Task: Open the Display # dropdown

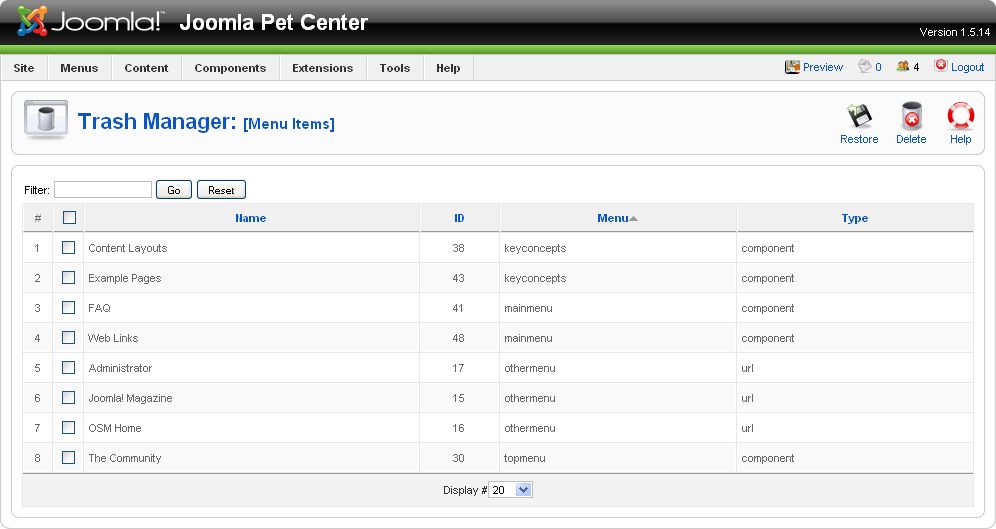Action: pyautogui.click(x=510, y=490)
